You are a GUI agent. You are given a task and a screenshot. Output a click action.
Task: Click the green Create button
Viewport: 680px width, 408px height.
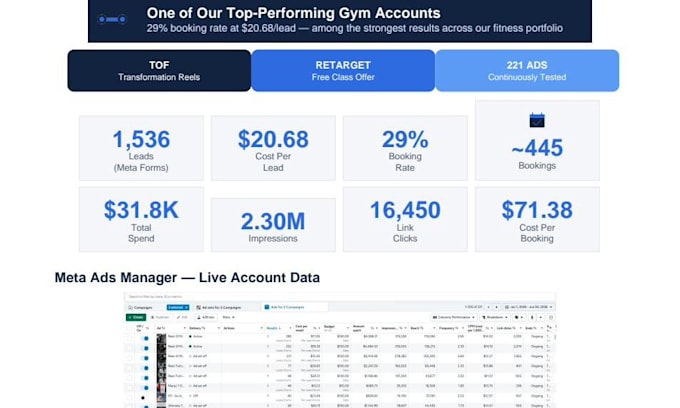[136, 317]
